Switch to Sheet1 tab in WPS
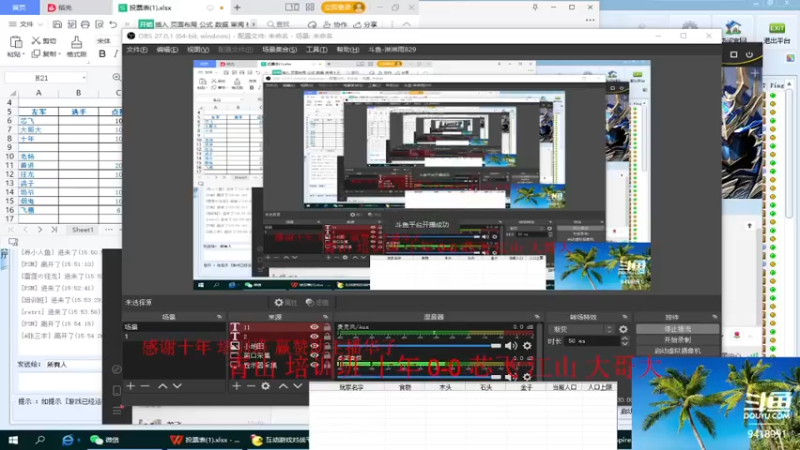 click(x=83, y=230)
